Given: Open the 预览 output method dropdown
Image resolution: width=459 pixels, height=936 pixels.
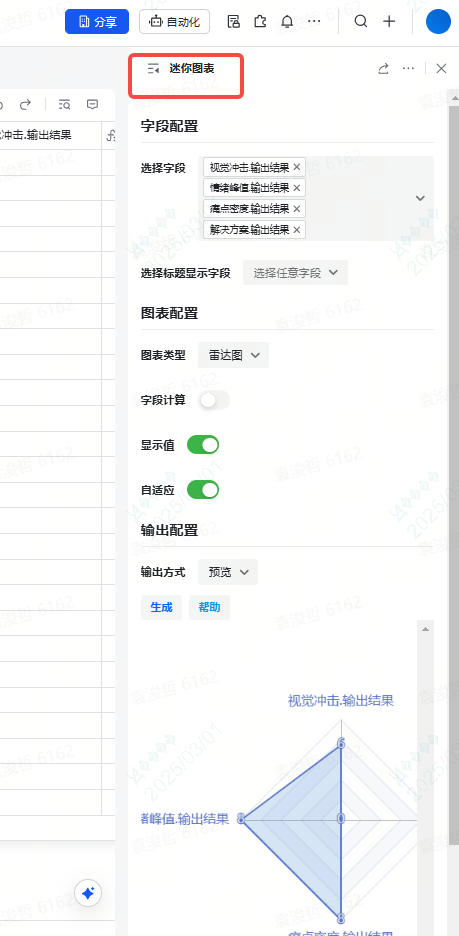Looking at the screenshot, I should pos(228,572).
